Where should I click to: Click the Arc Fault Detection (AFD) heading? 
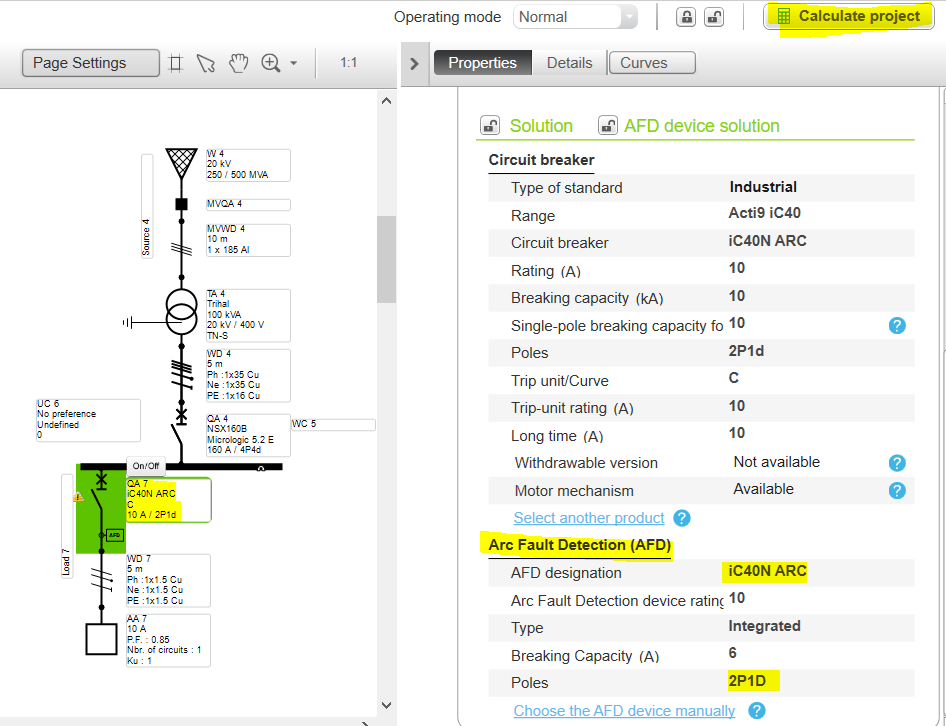point(579,545)
